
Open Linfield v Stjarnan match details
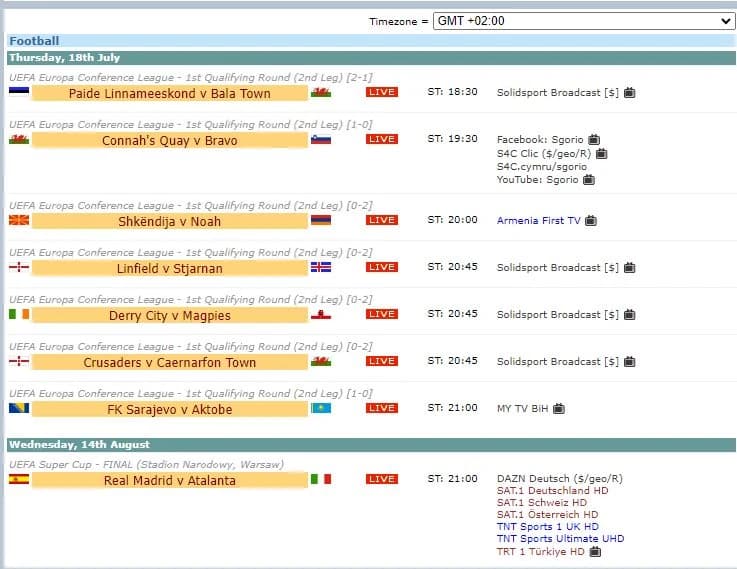[170, 268]
